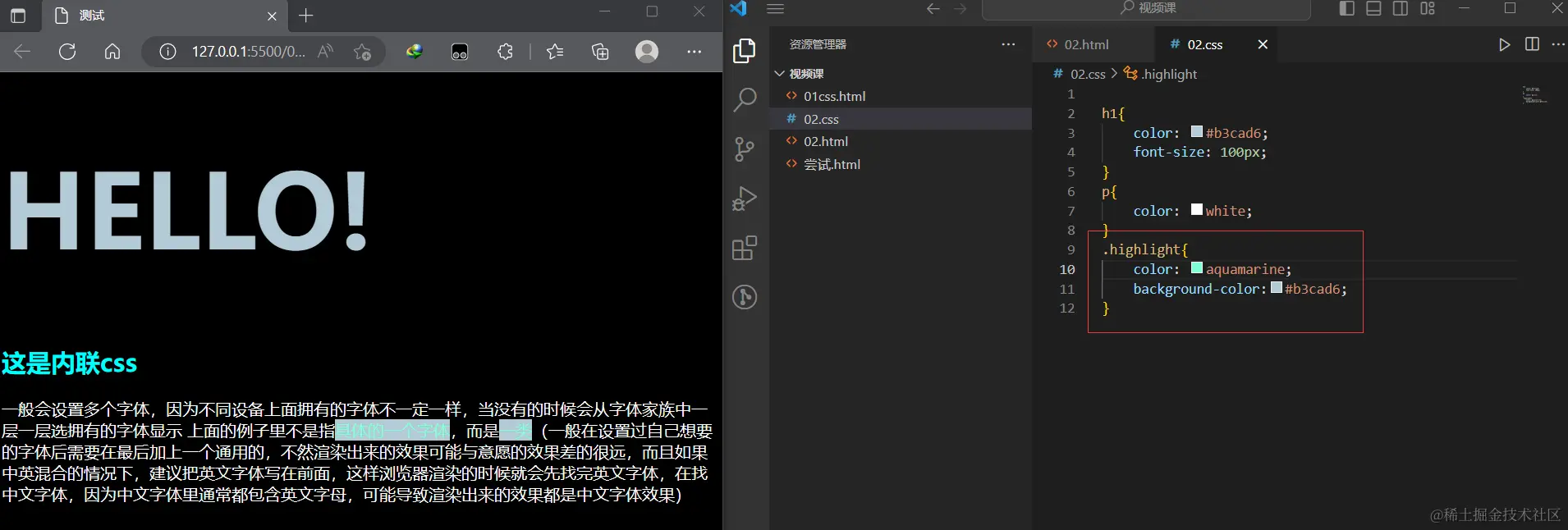Run the file with the play icon
Viewport: 1568px width, 530px height.
(x=1504, y=44)
